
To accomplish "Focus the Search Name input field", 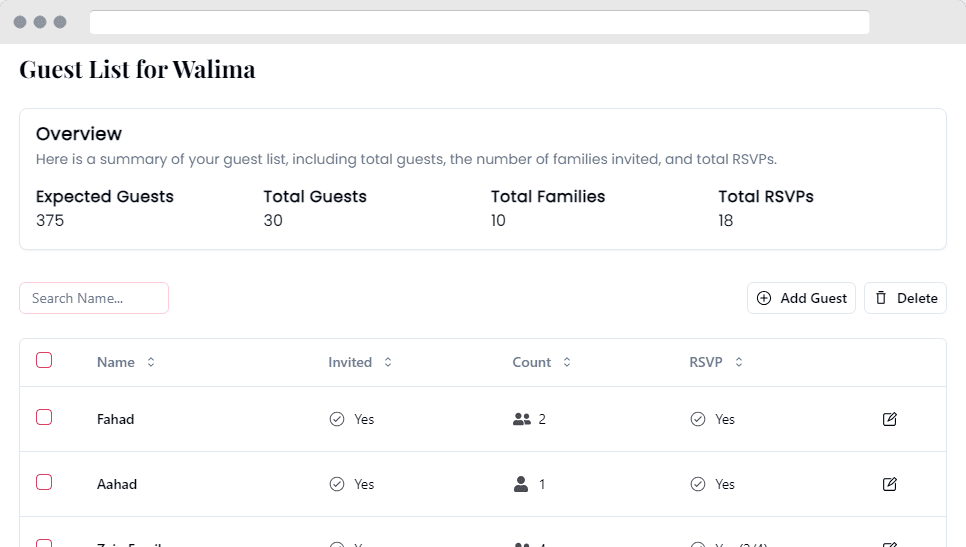I will click(94, 298).
